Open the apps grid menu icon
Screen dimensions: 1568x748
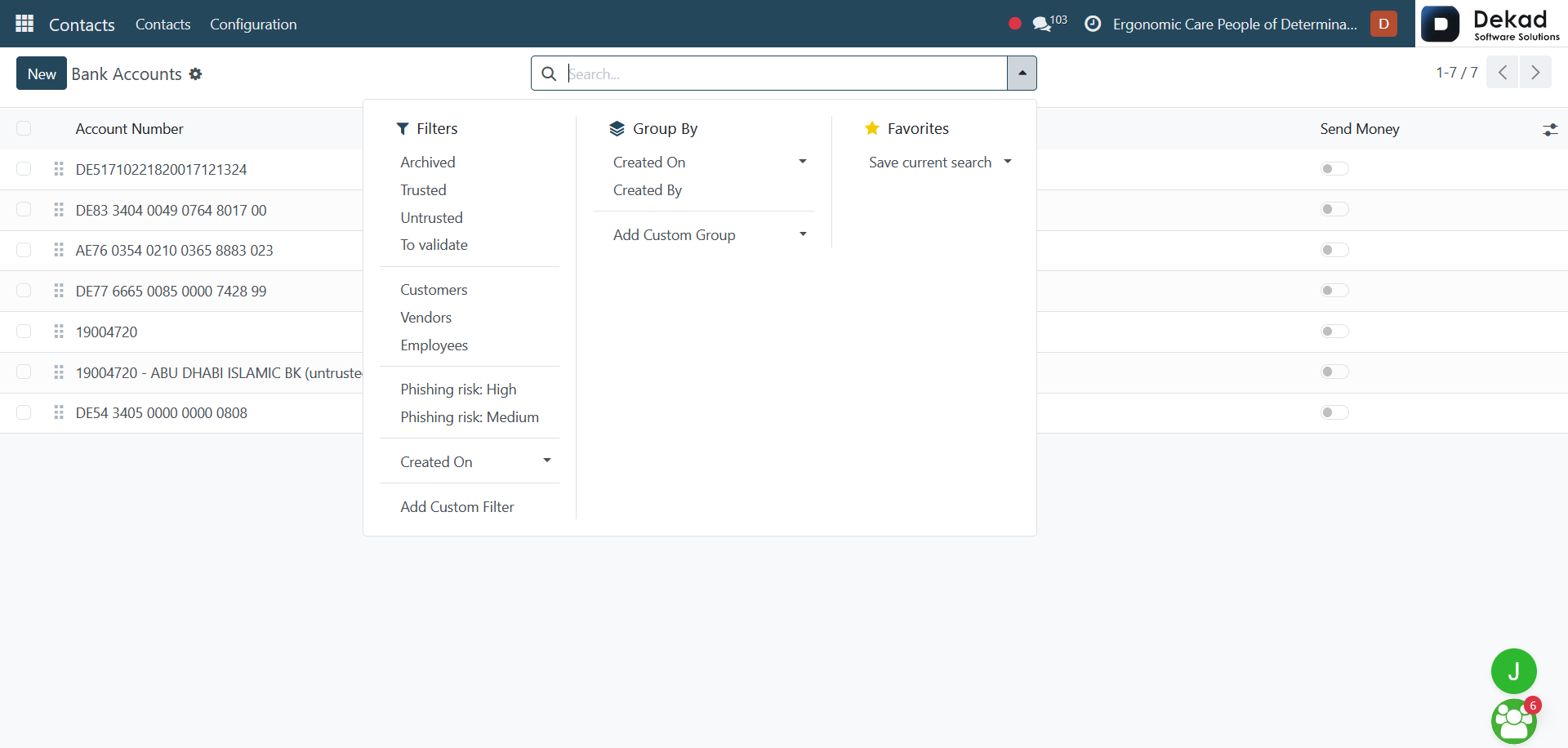click(24, 24)
